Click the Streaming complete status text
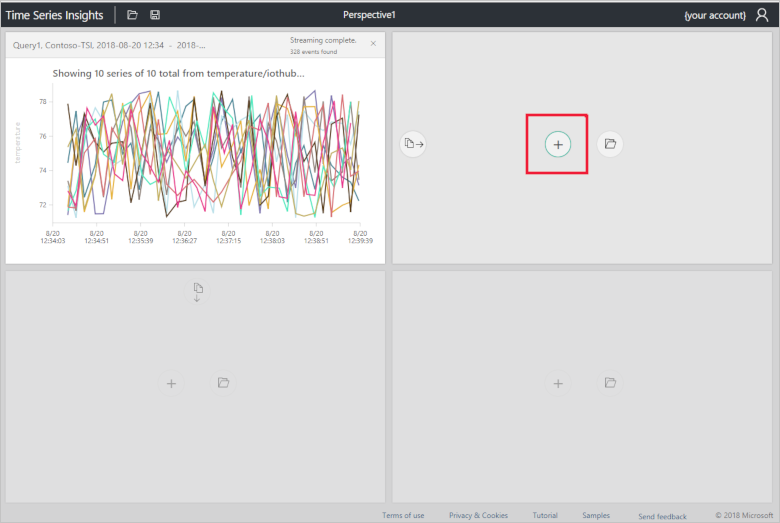This screenshot has width=780, height=523. pyautogui.click(x=323, y=40)
